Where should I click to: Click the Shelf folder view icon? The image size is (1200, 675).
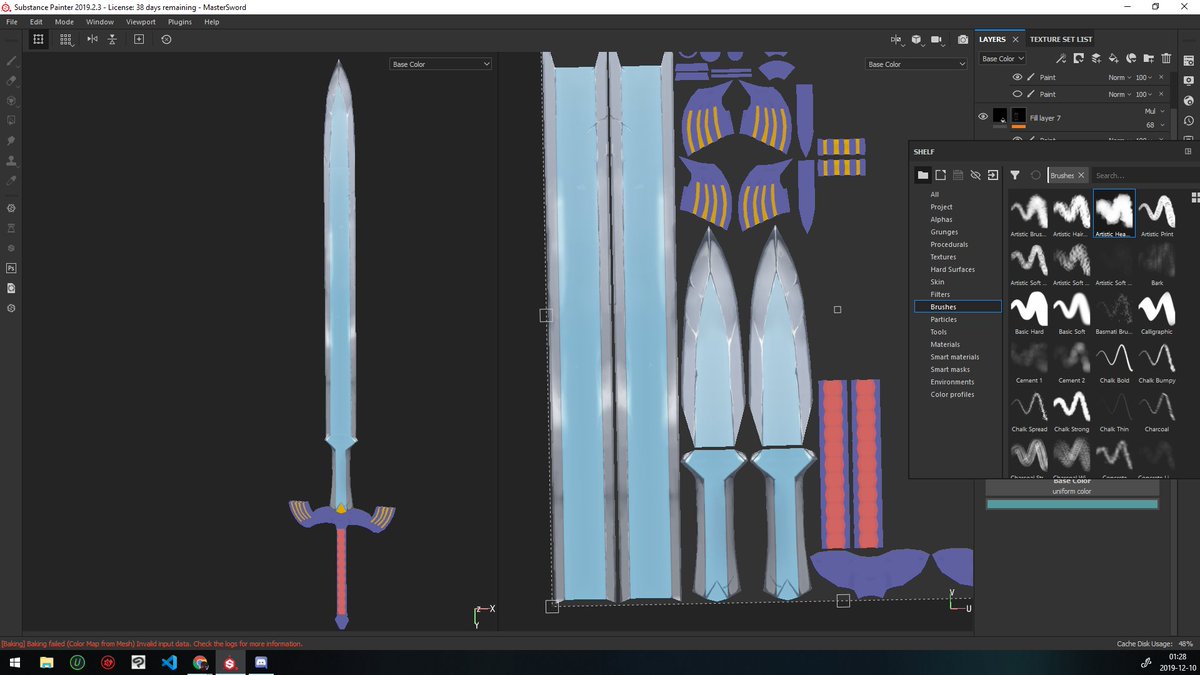923,175
